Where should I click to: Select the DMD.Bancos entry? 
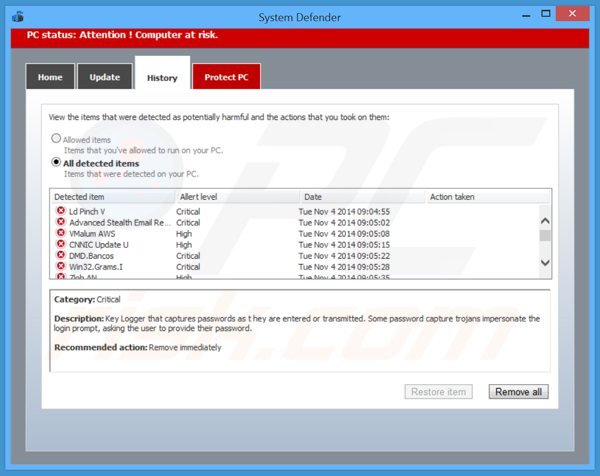(294, 256)
